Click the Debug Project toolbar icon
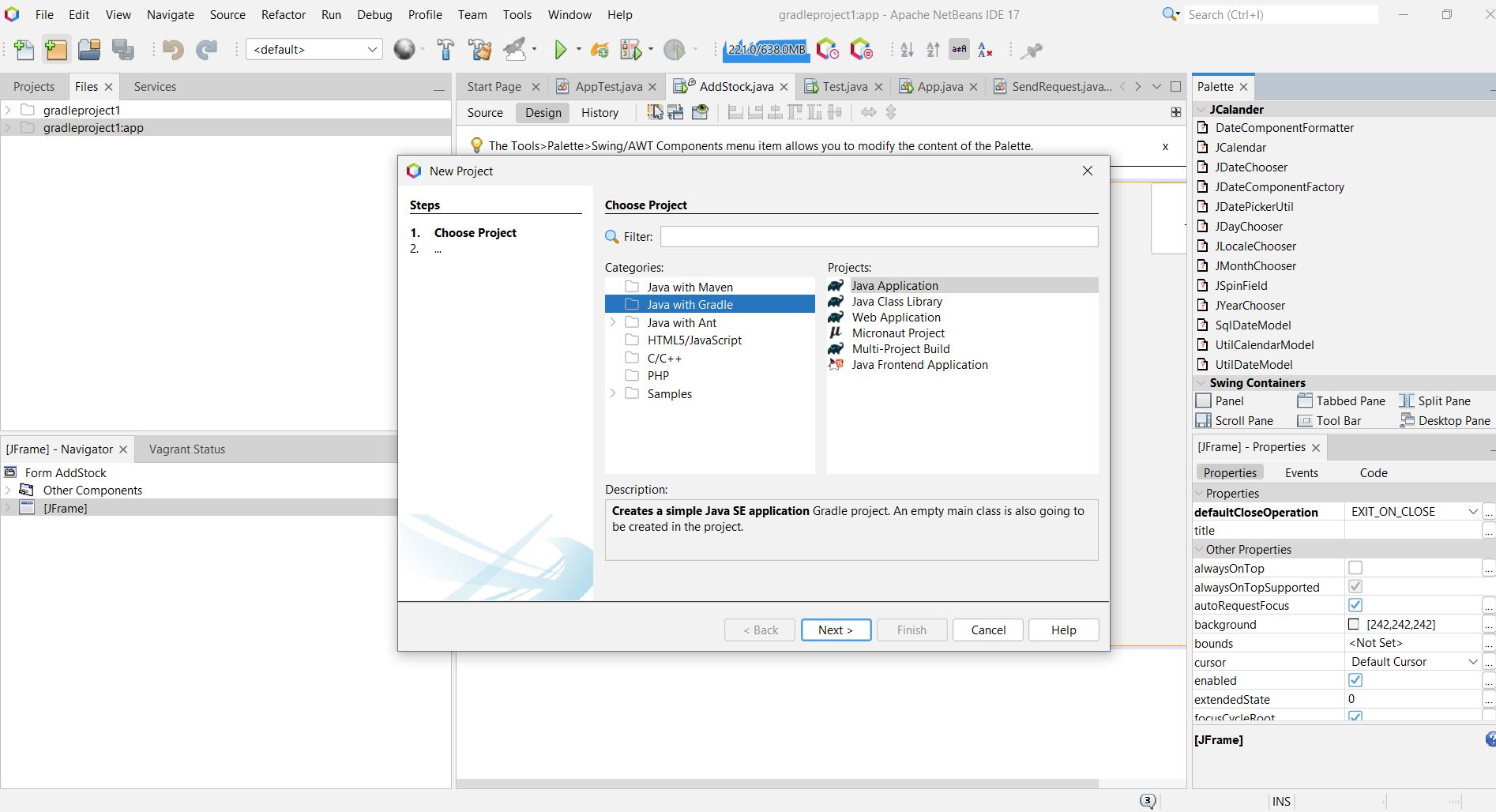 pyautogui.click(x=632, y=50)
